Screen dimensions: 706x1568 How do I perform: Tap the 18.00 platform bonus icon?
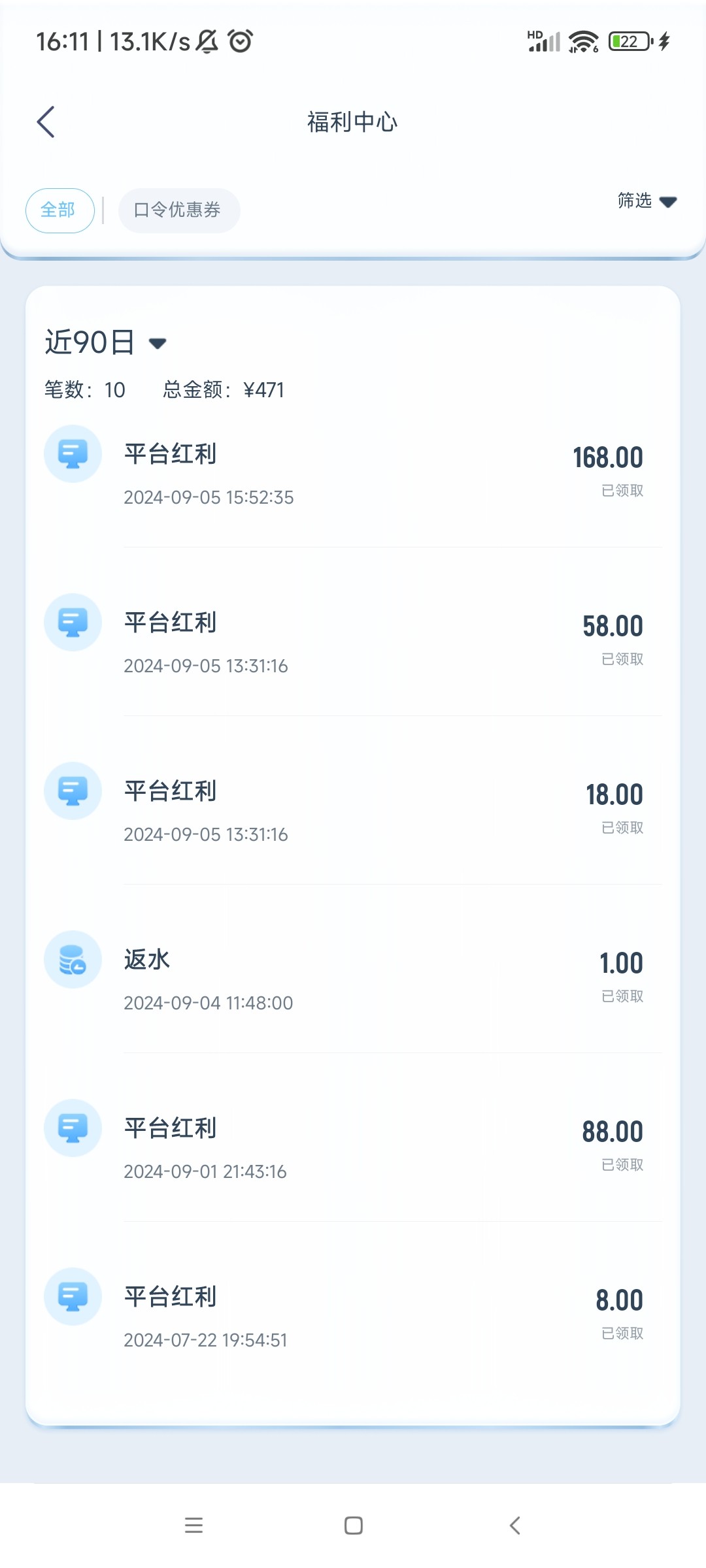(73, 791)
